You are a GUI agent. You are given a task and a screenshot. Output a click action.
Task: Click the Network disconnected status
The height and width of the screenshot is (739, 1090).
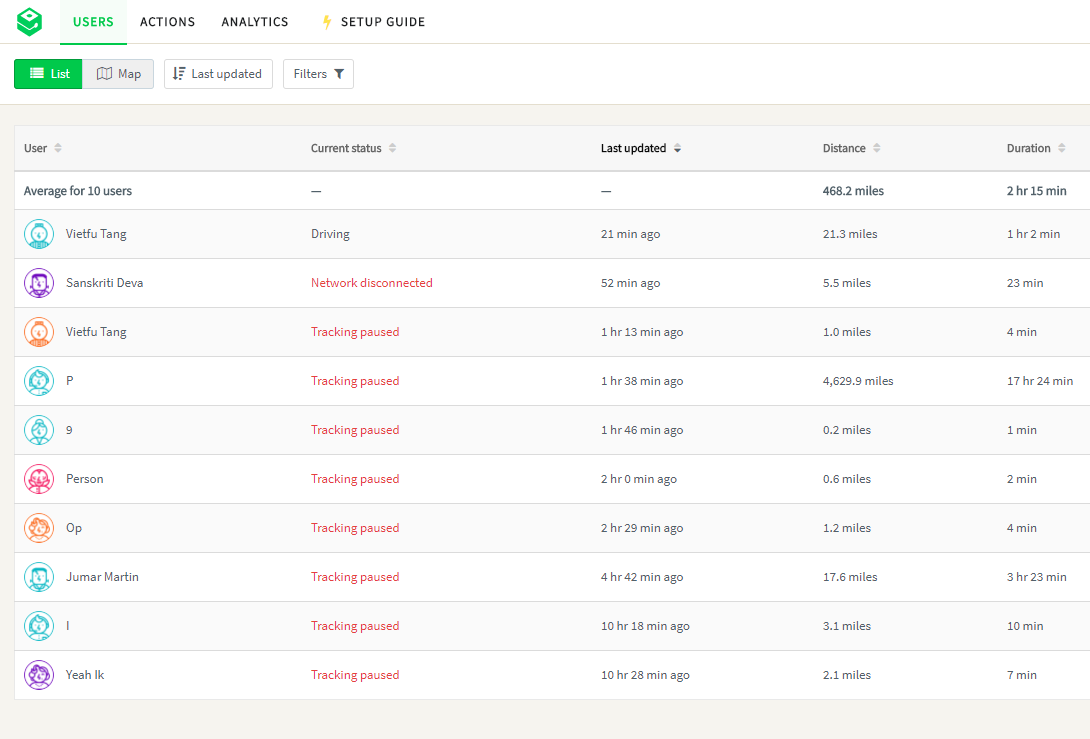(x=371, y=283)
